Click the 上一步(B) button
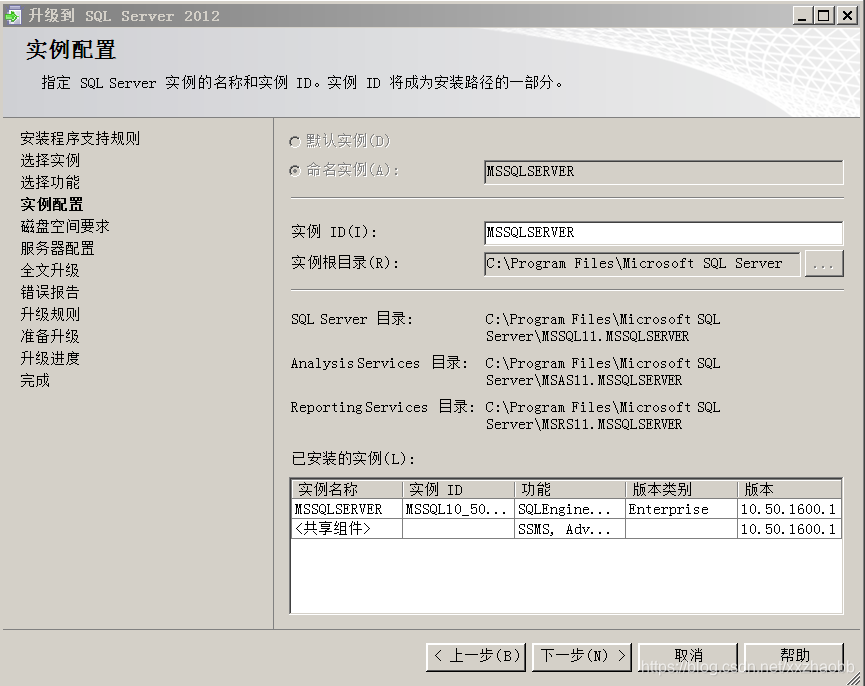This screenshot has width=865, height=686. click(x=476, y=657)
